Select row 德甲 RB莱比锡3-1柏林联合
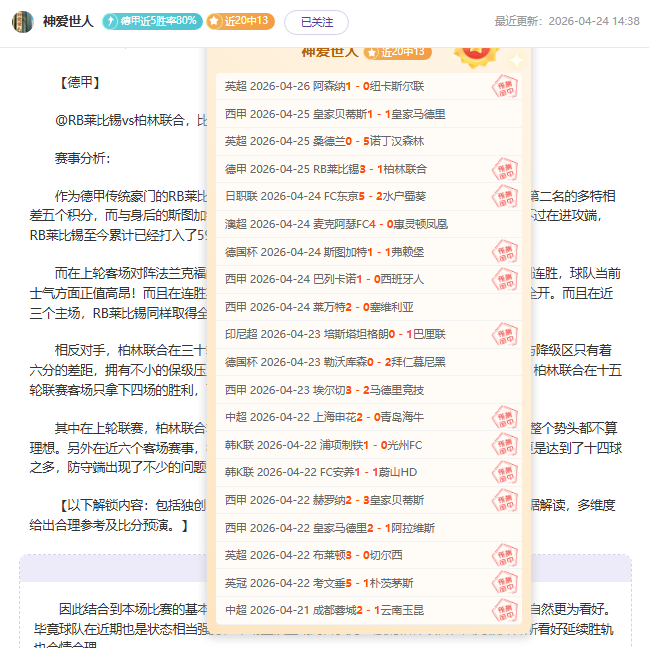Viewport: 649px width, 648px height. (x=369, y=169)
